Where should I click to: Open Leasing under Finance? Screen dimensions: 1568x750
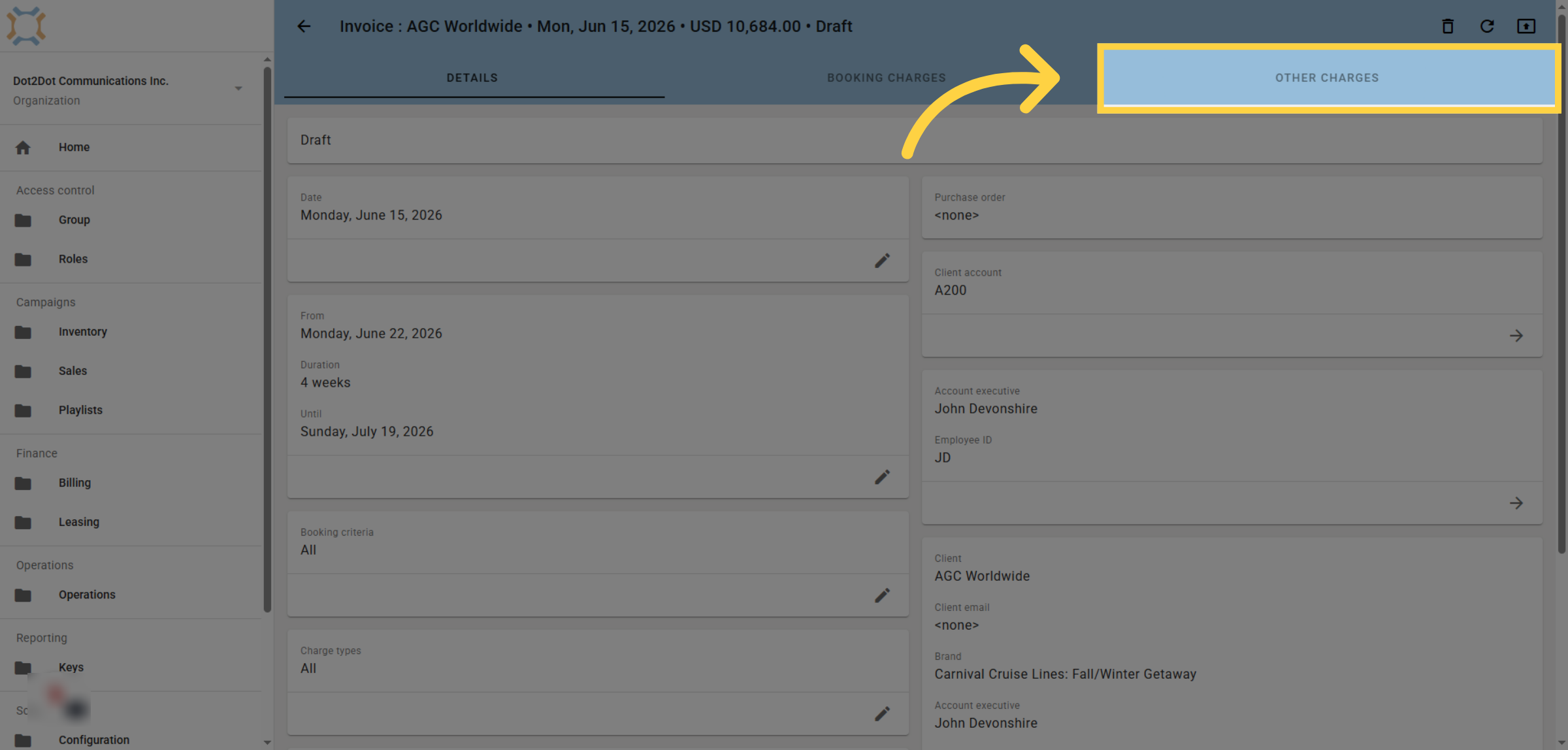tap(78, 522)
